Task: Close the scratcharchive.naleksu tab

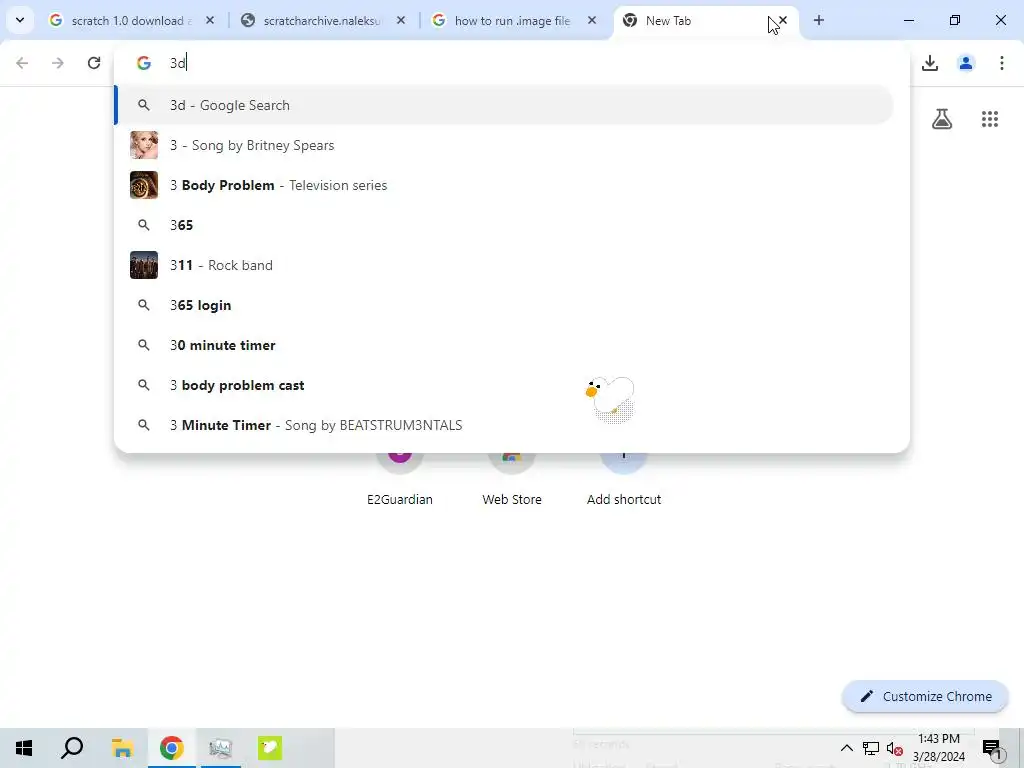Action: (401, 20)
